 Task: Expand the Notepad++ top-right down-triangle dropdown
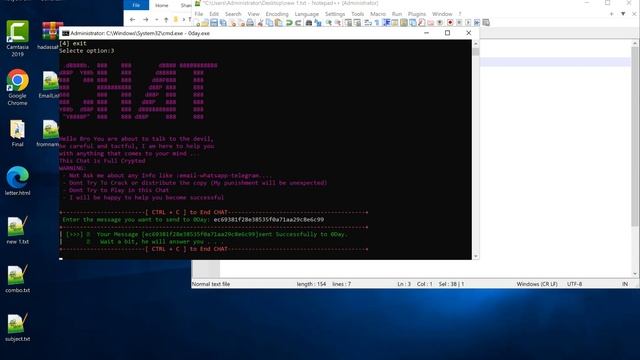tap(623, 14)
